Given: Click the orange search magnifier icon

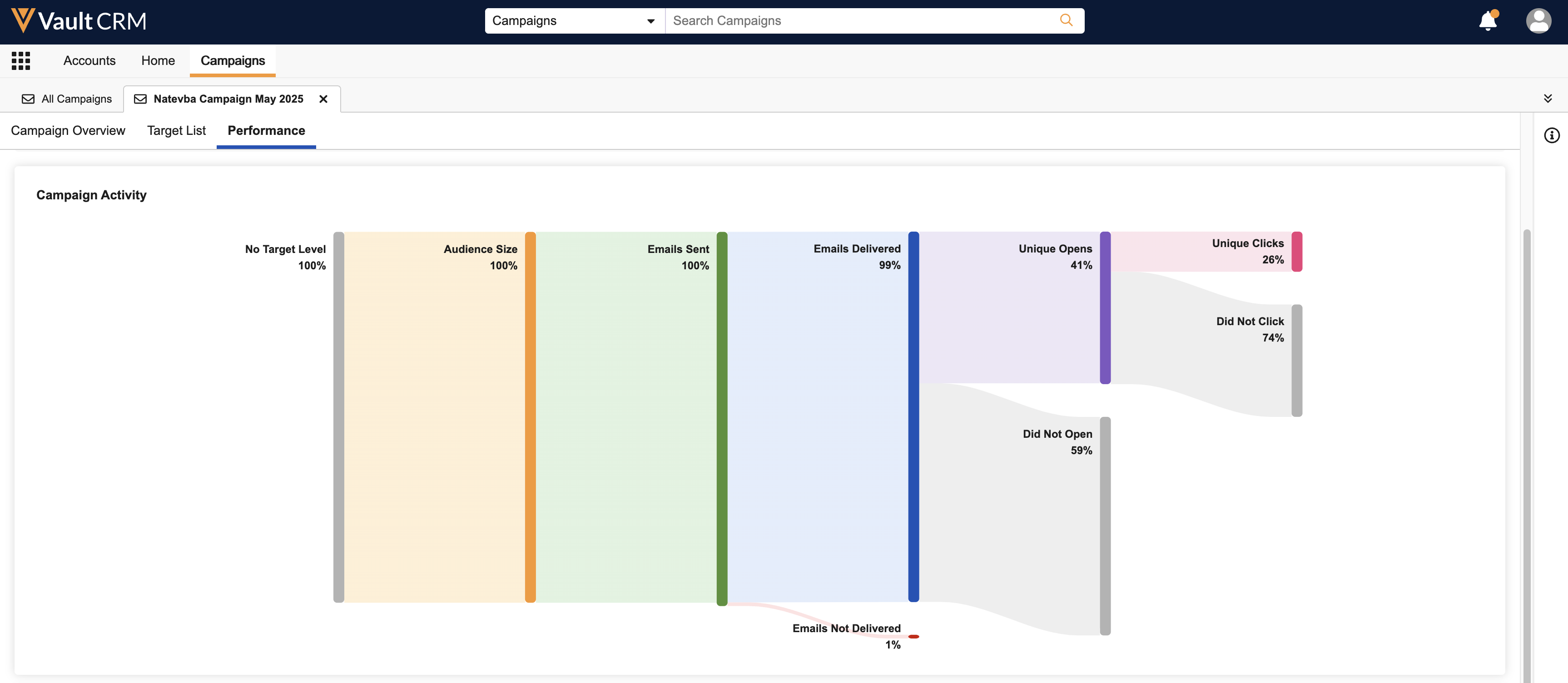Looking at the screenshot, I should [x=1066, y=21].
